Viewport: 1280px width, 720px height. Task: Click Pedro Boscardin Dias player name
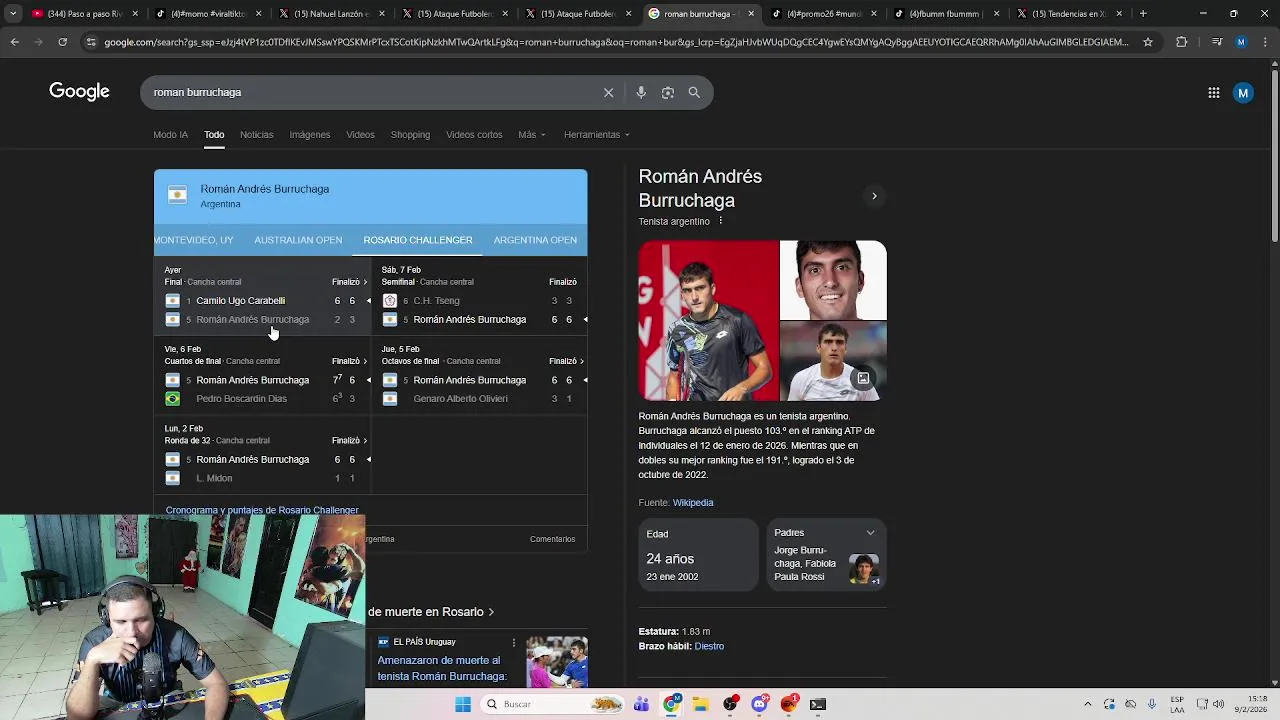point(242,399)
